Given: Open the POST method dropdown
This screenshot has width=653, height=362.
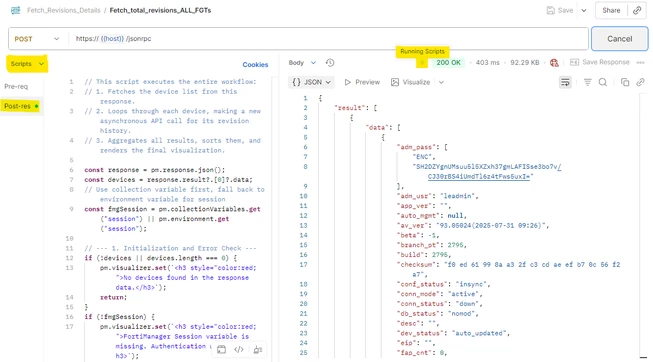Looking at the screenshot, I should coord(37,39).
